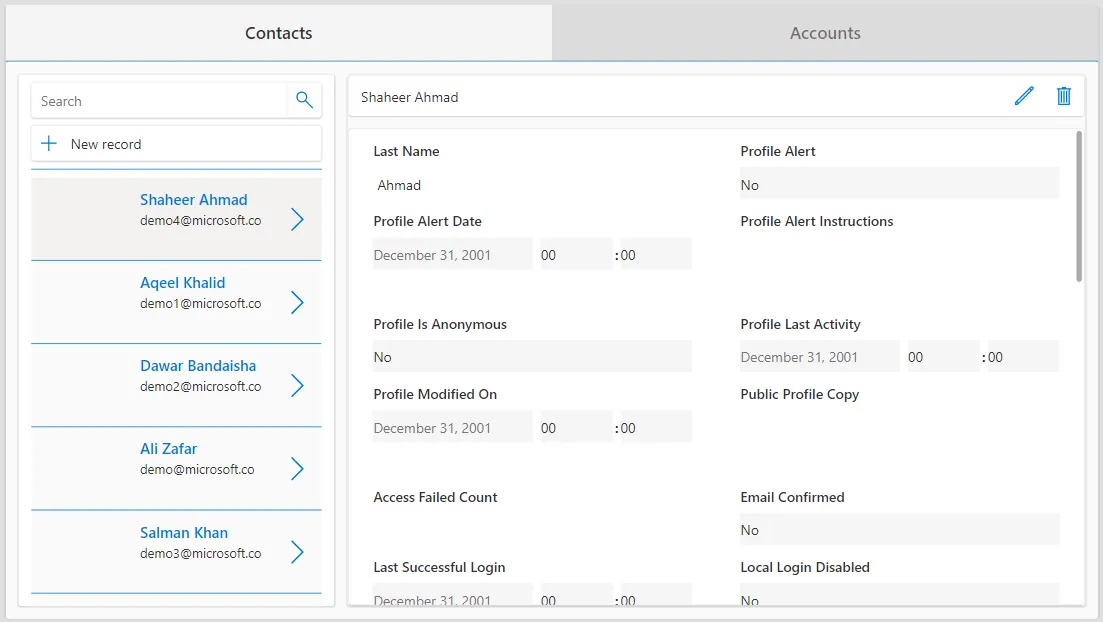Viewport: 1103px width, 622px height.
Task: Toggle the Profile Is Anonymous field
Action: 533,357
